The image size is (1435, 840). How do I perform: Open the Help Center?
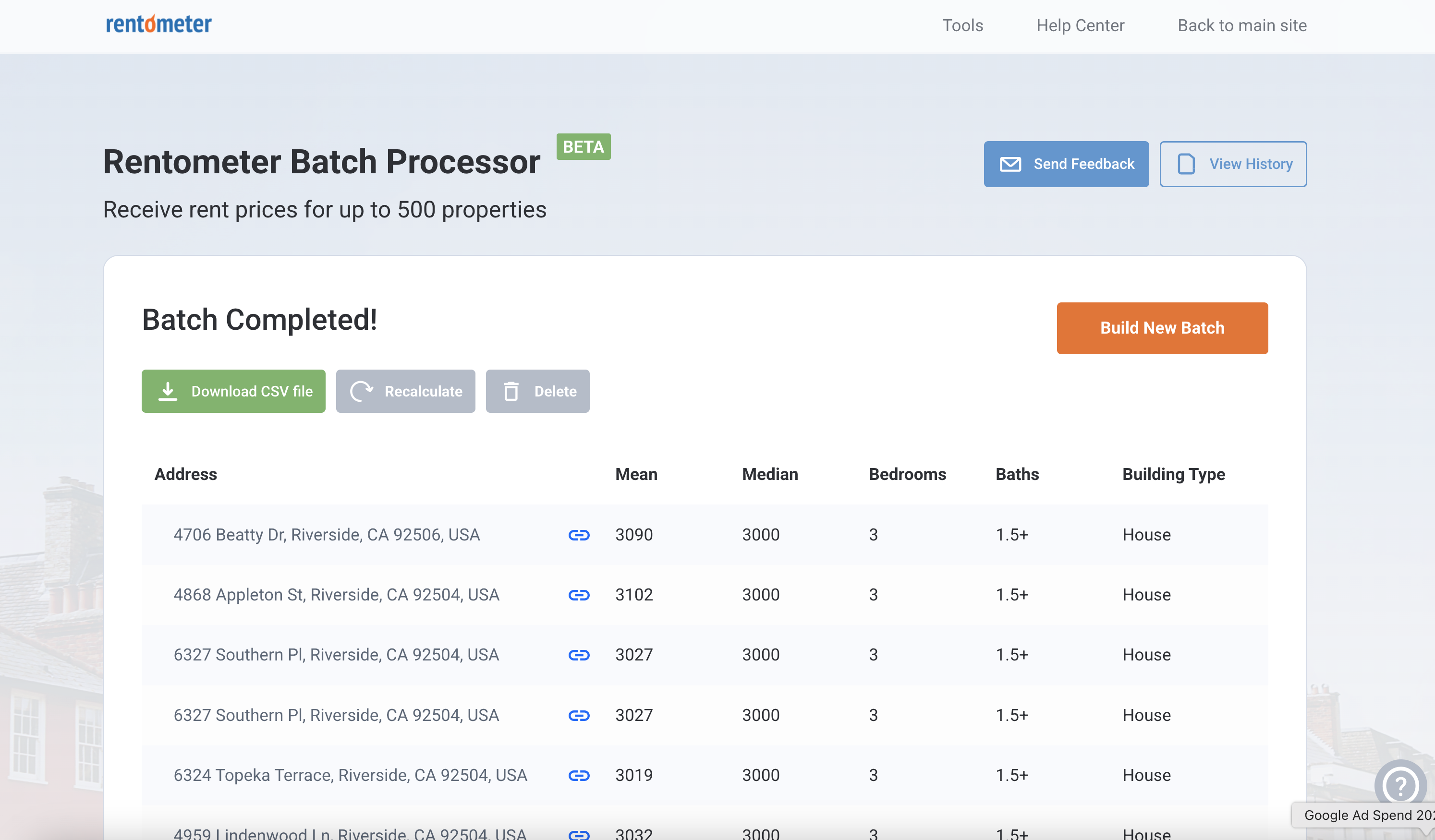pos(1080,25)
